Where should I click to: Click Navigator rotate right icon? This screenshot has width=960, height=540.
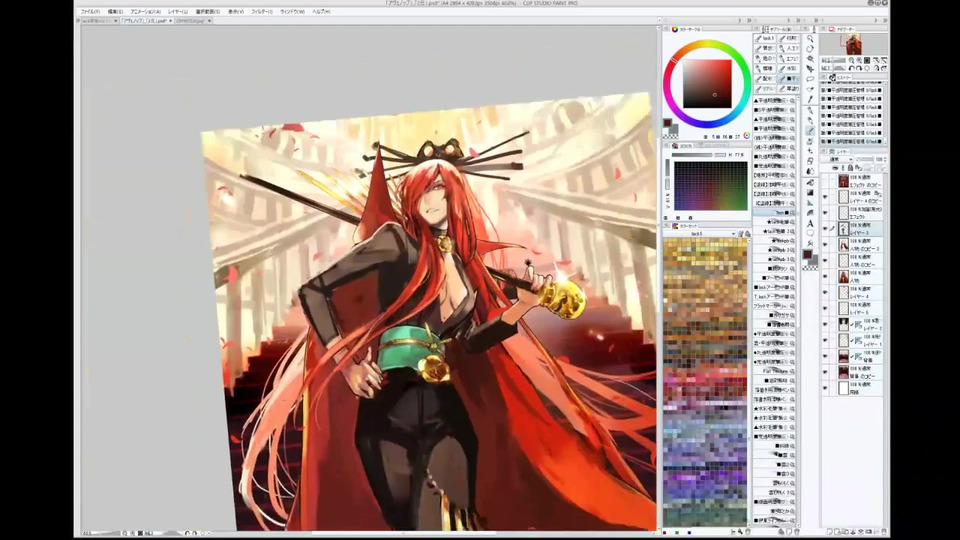click(x=860, y=68)
